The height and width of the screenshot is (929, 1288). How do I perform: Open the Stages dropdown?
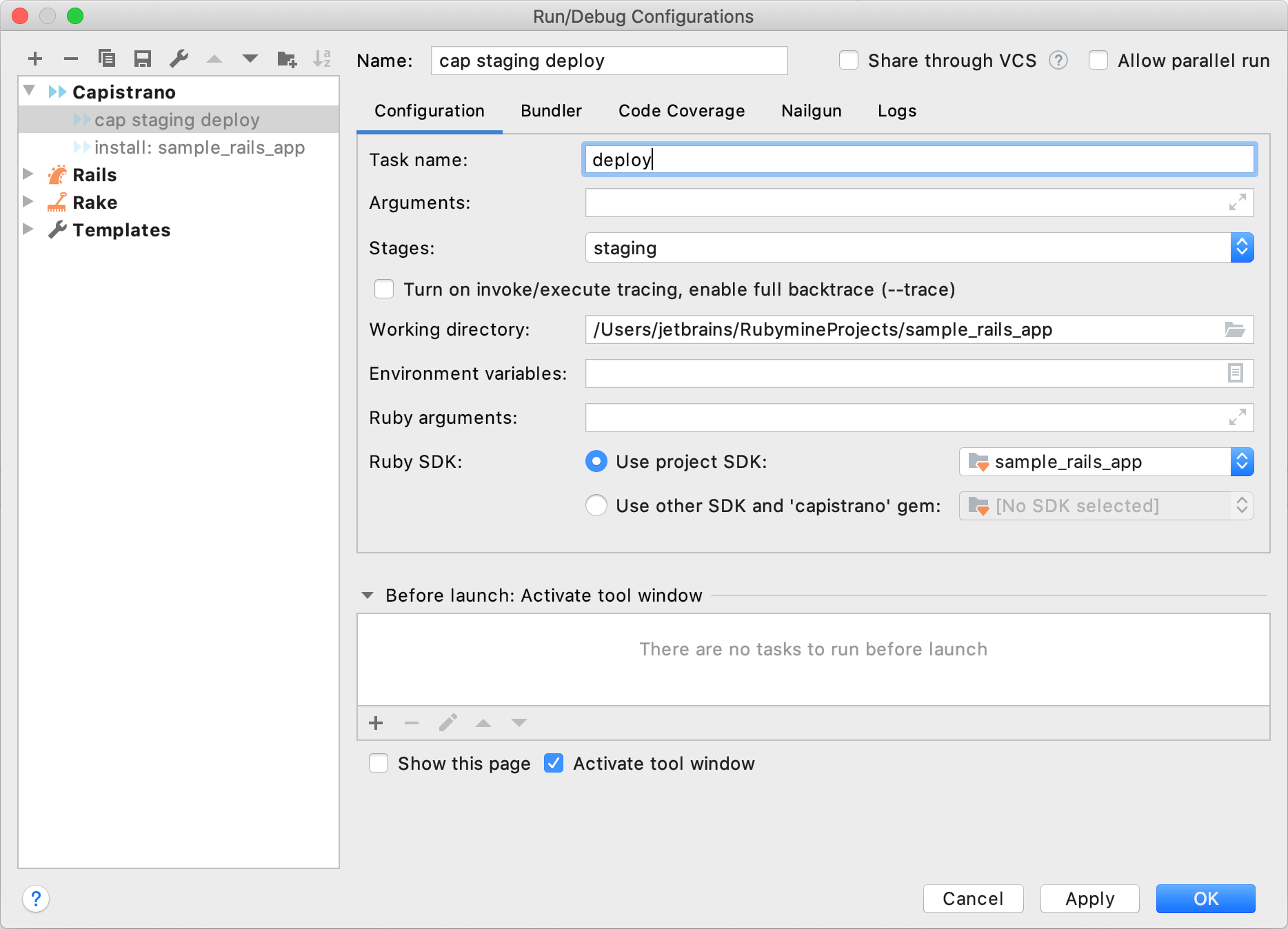click(x=1242, y=247)
